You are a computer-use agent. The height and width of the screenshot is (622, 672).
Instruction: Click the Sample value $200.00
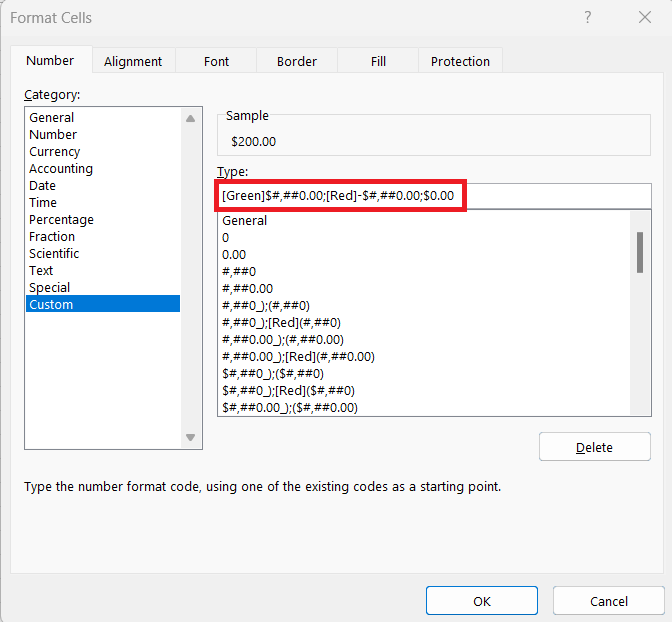pos(253,142)
